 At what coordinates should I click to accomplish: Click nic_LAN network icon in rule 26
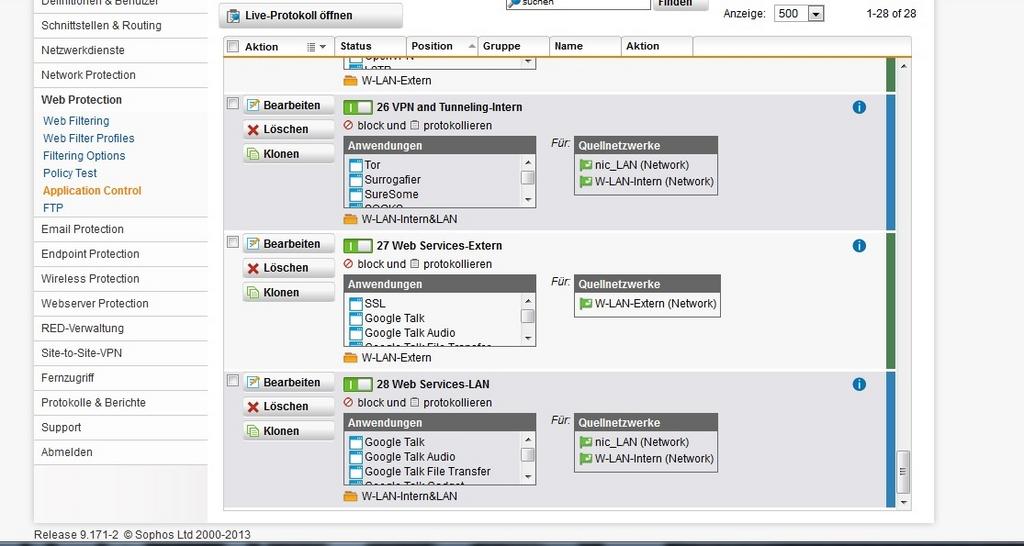(x=586, y=165)
